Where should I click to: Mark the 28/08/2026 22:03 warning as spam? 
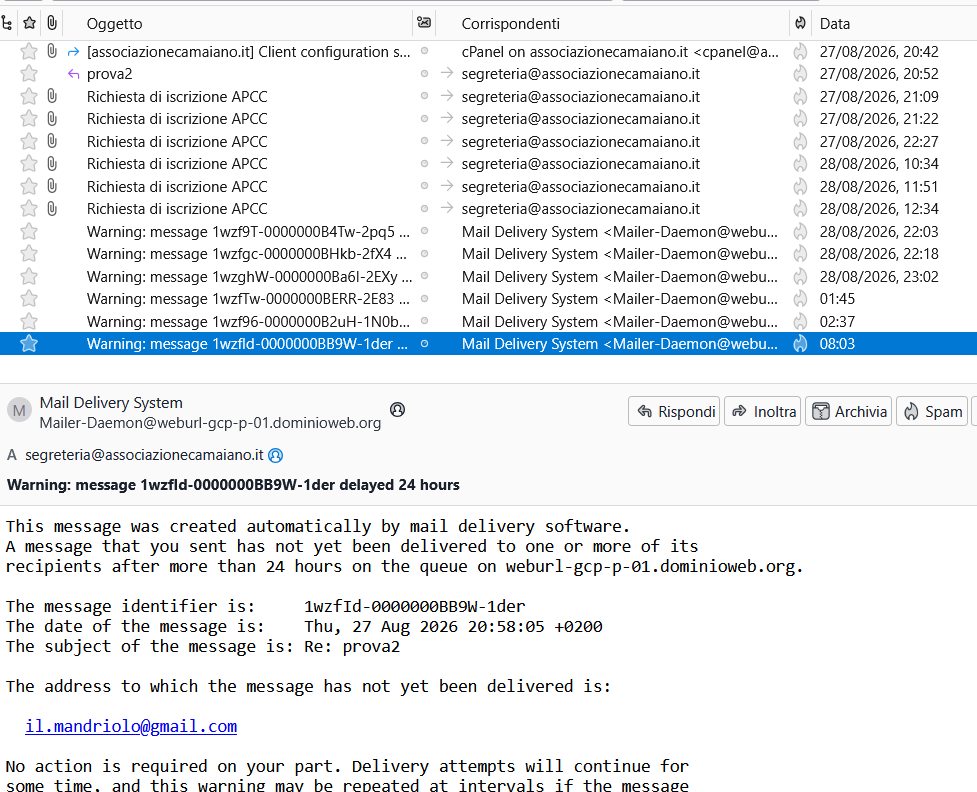click(800, 232)
